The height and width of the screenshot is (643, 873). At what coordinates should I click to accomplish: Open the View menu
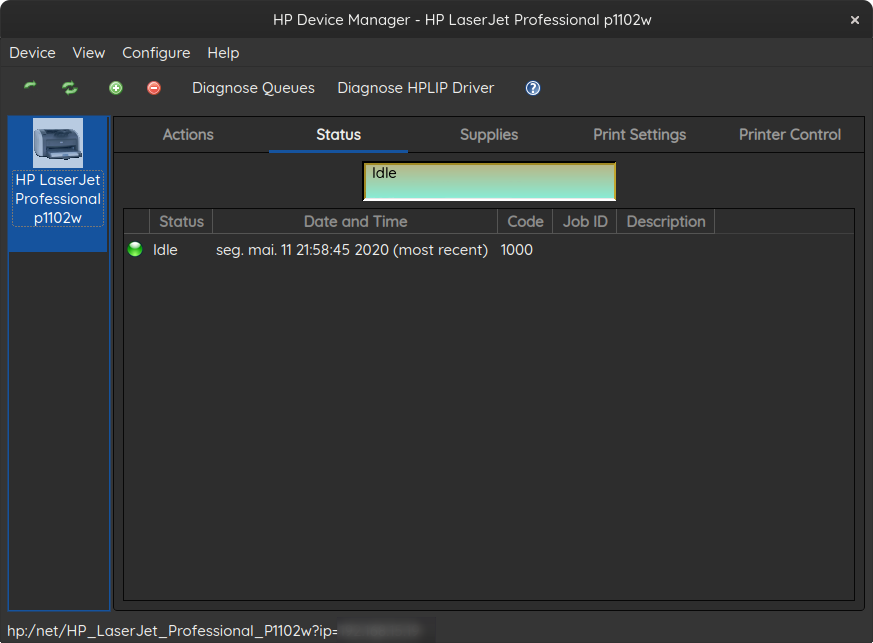coord(89,53)
